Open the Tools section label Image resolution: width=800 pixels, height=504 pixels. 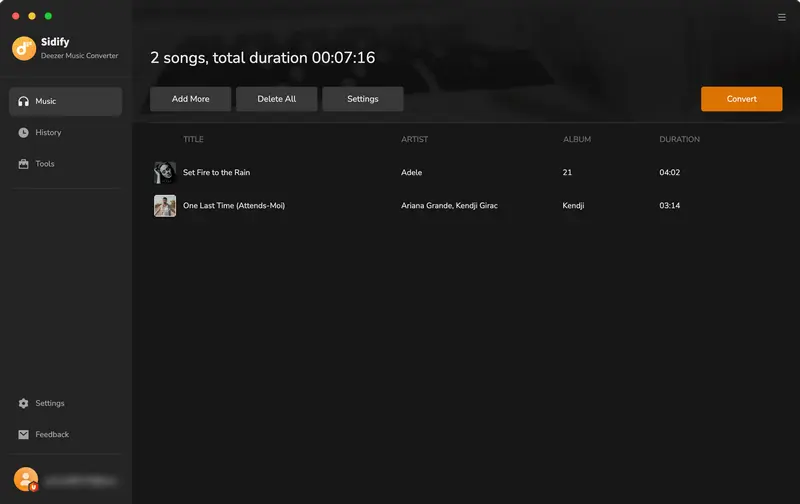point(45,163)
